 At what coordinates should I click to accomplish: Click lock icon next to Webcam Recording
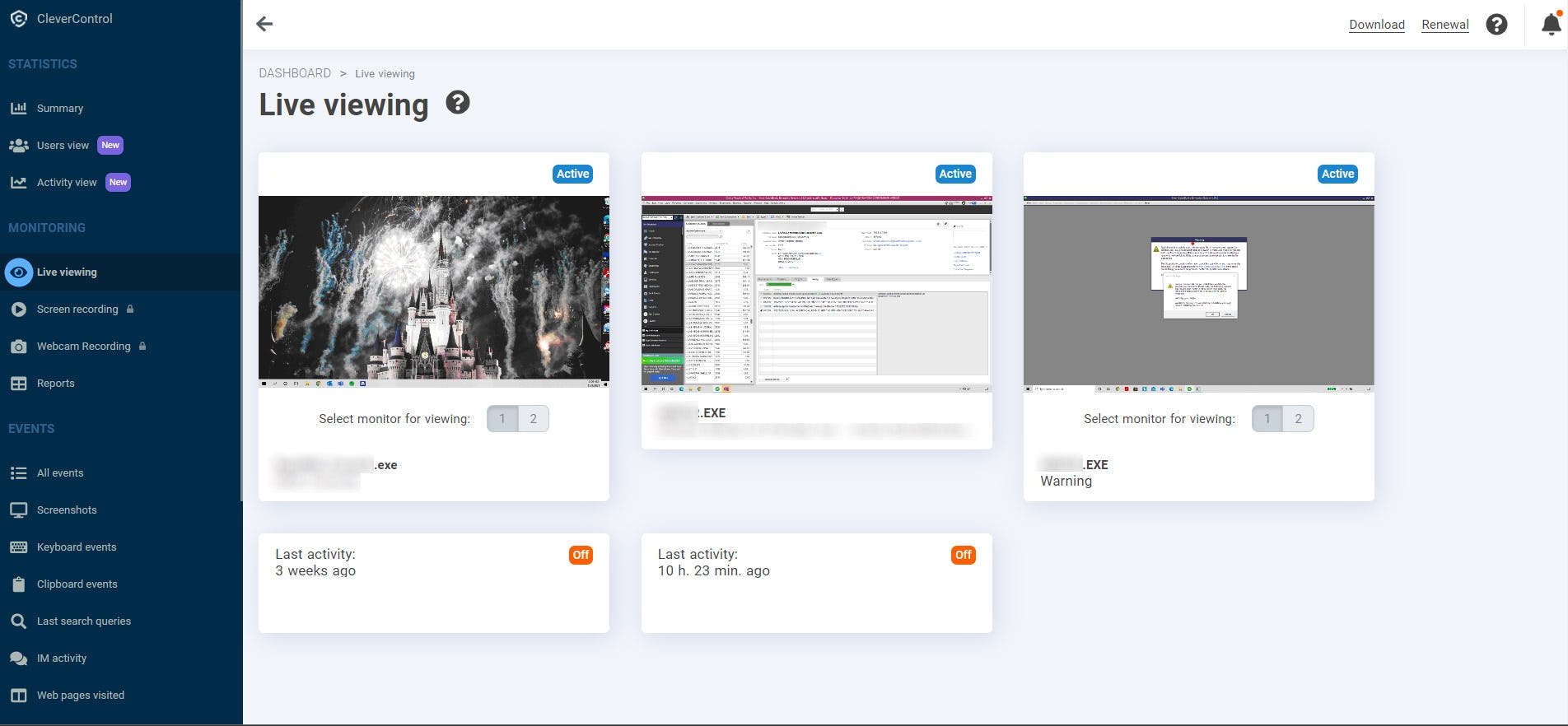point(142,346)
